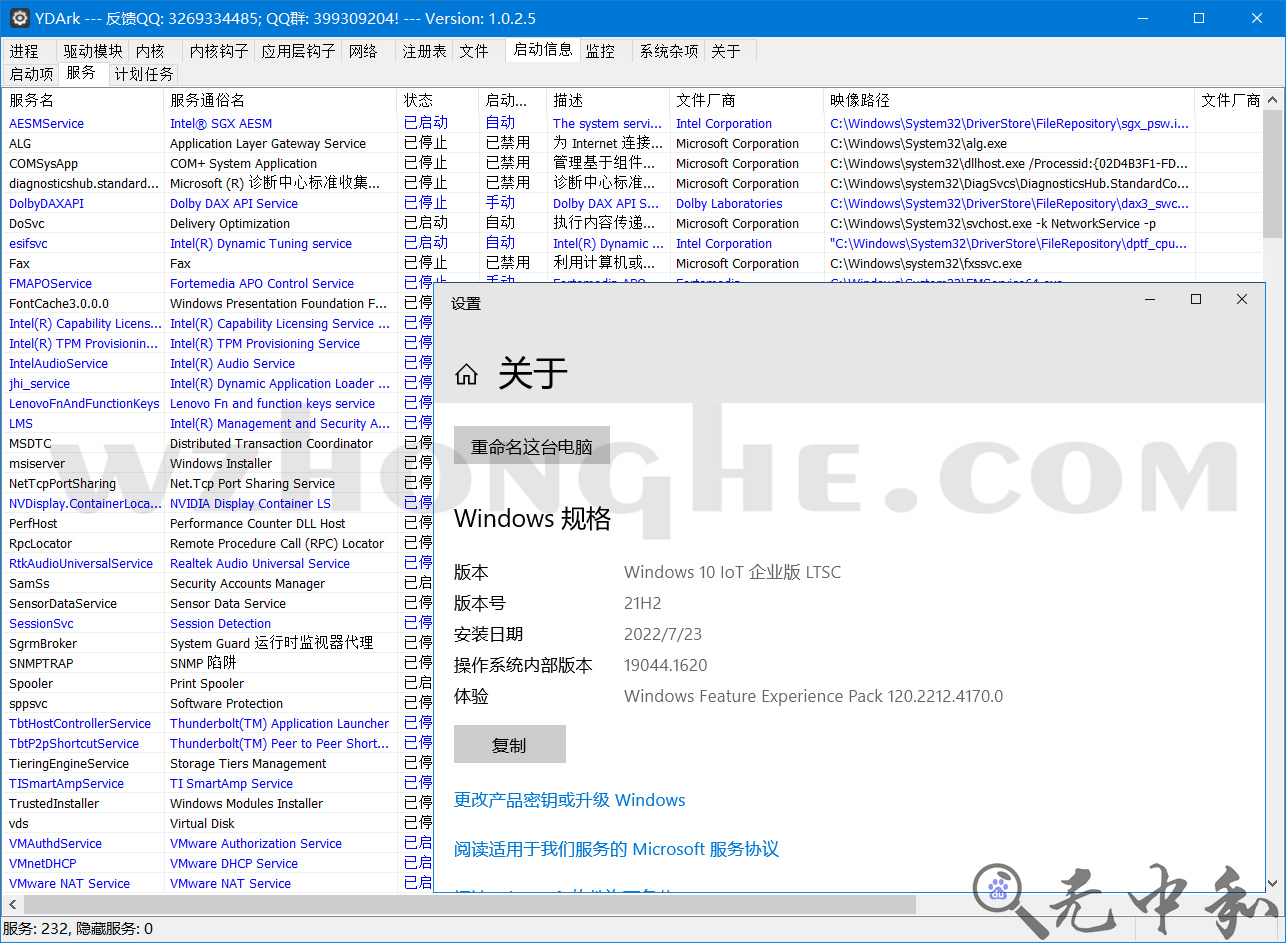This screenshot has height=943, width=1286.
Task: Select the sppsvc service row
Action: [218, 704]
